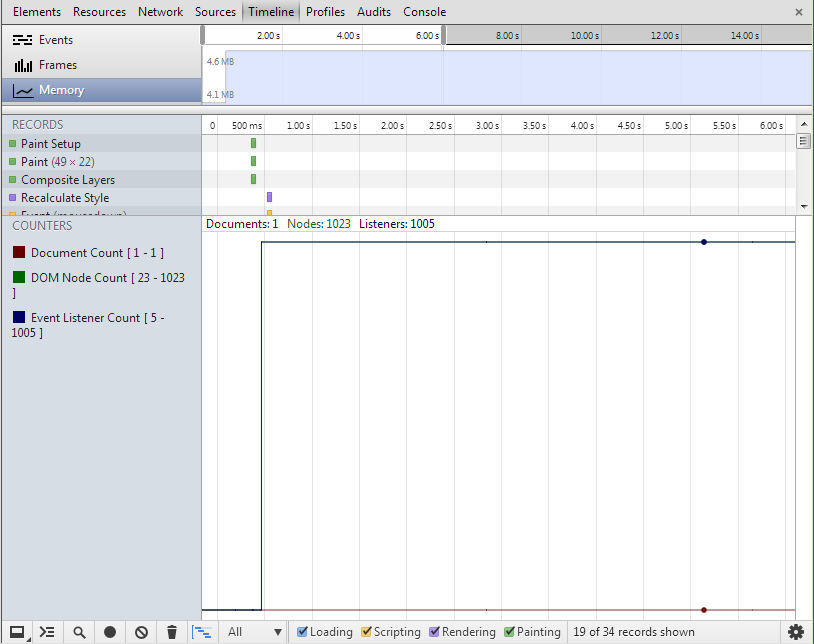The image size is (814, 644).
Task: Select the Paint Setup record
Action: pos(102,144)
